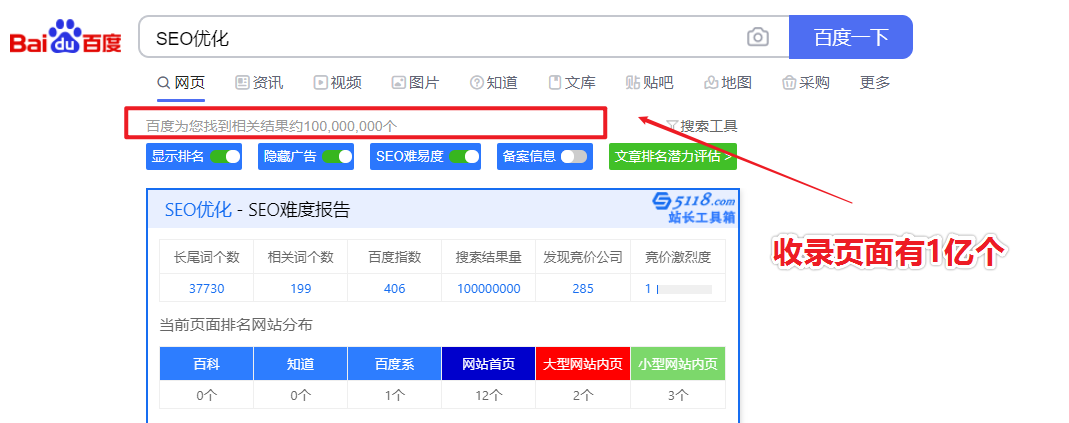1069x423 pixels.
Task: Open the 贴吧 tab
Action: coord(650,83)
